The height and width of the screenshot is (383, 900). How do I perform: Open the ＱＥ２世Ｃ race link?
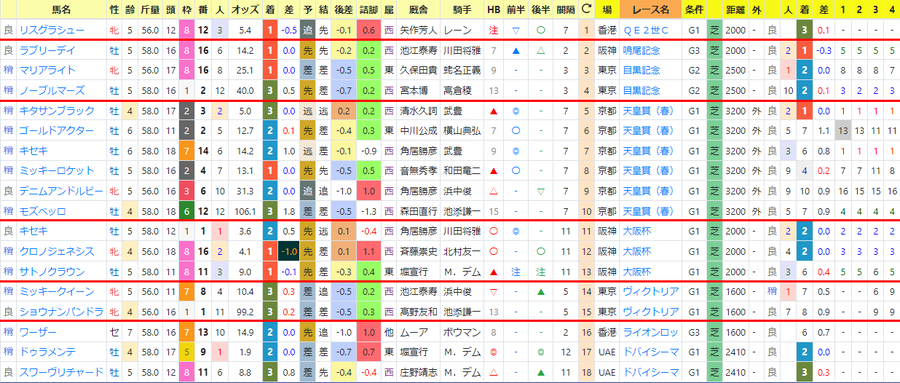tap(647, 30)
